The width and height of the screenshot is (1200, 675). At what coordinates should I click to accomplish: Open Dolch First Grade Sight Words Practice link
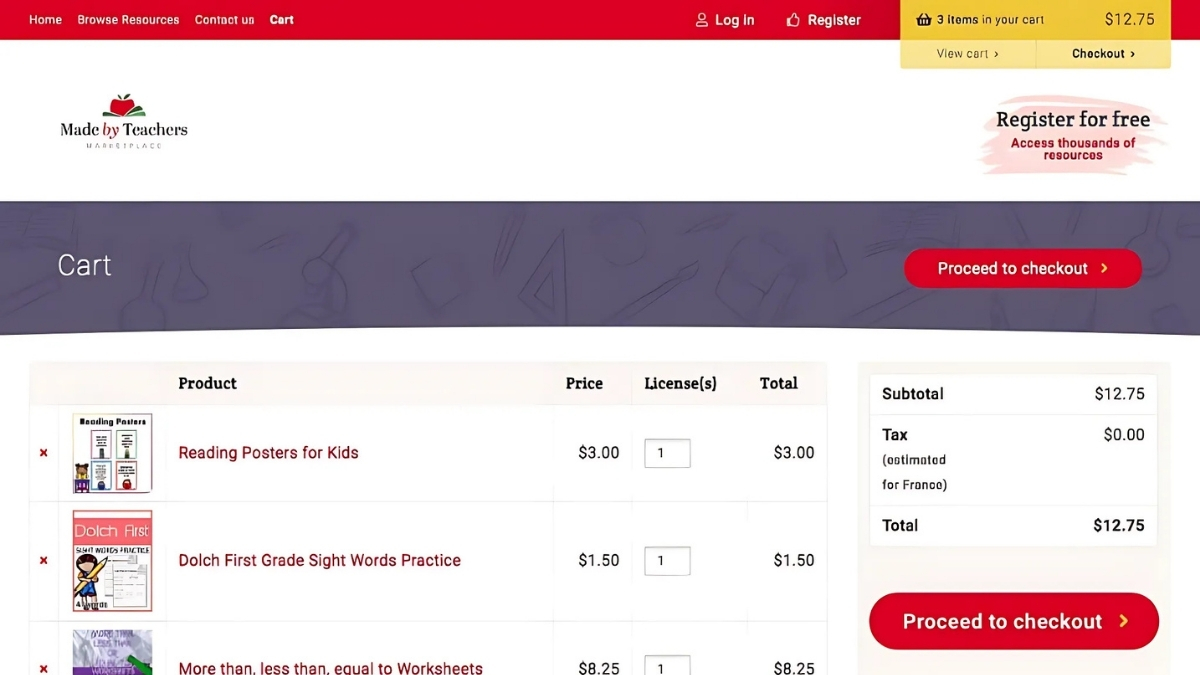pyautogui.click(x=319, y=561)
